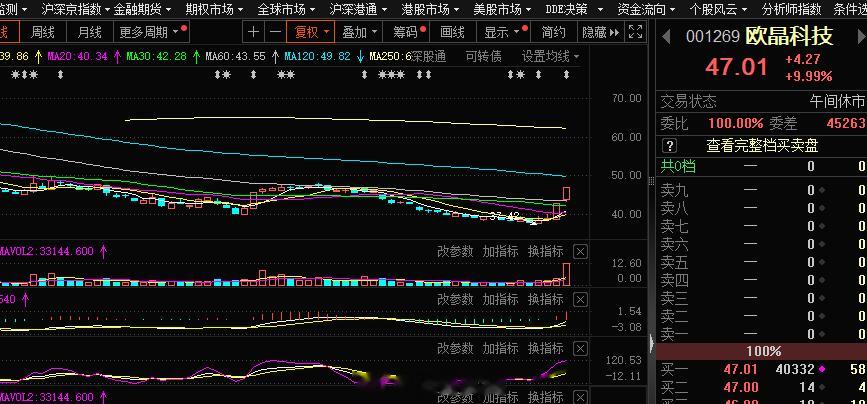Viewport: 867px width, 404px height.
Task: Click the MA20:40.34 label
Action: 77,56
